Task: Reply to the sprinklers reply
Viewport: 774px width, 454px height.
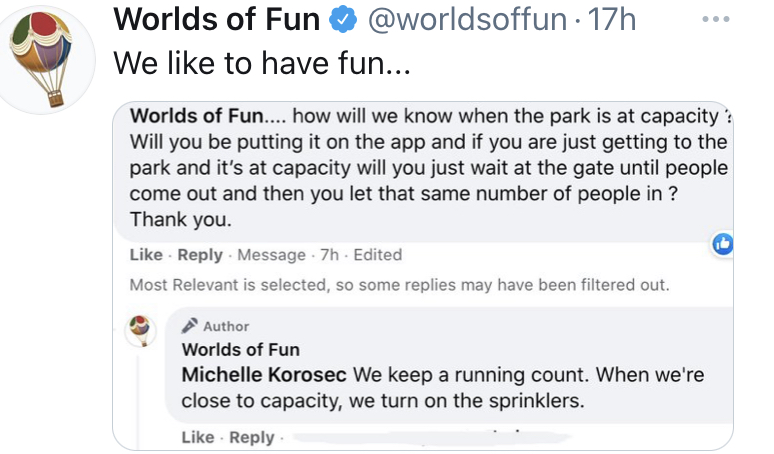Action: [x=252, y=437]
